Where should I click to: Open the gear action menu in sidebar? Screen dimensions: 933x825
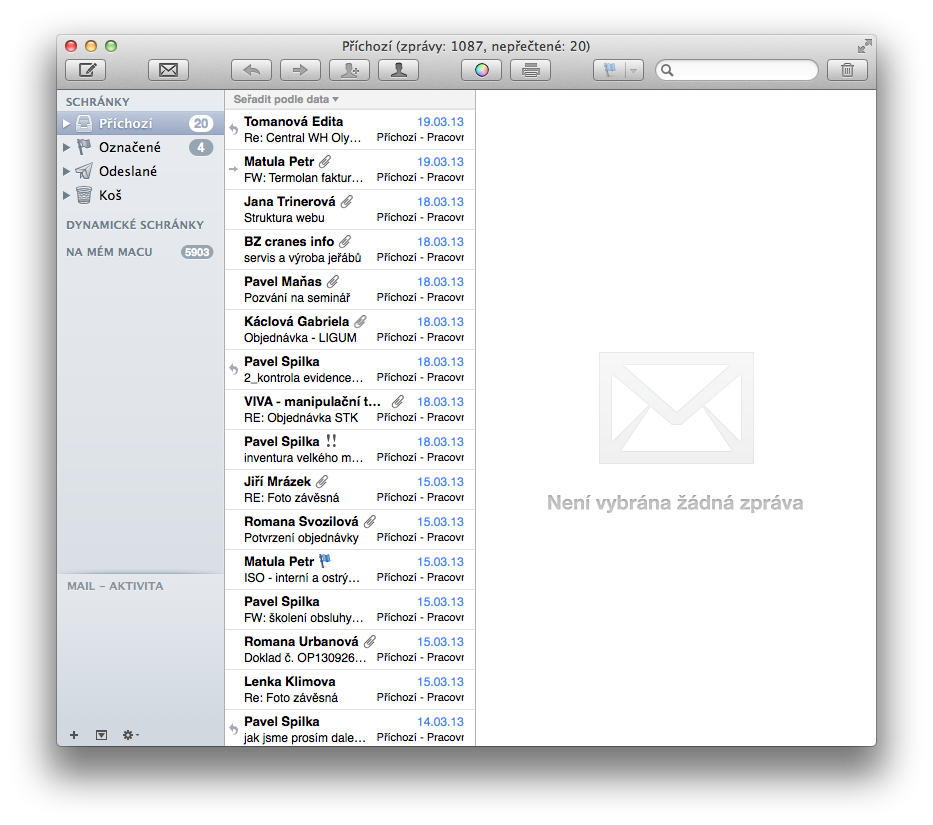point(130,735)
